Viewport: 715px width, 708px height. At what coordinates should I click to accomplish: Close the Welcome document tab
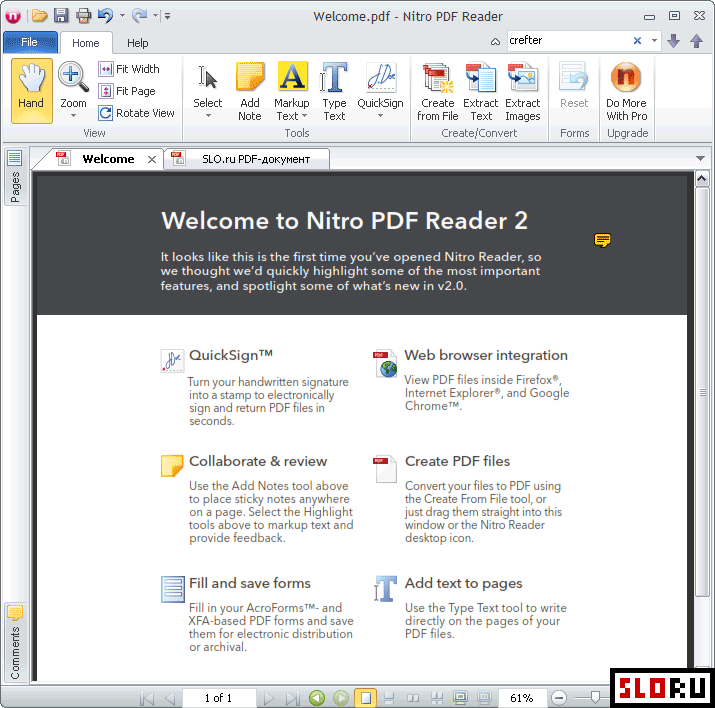[x=152, y=160]
